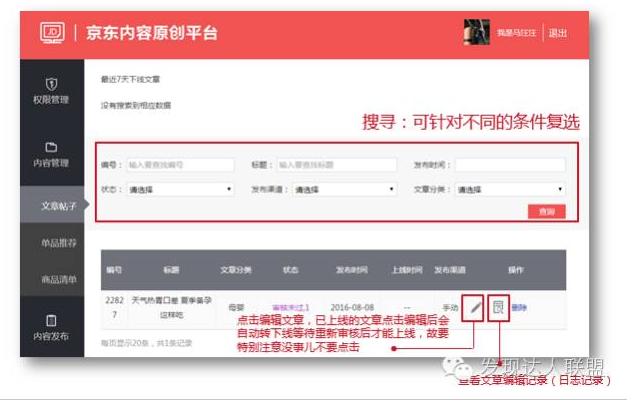Click the JD monitor logo icon
The image size is (634, 401).
[52, 33]
